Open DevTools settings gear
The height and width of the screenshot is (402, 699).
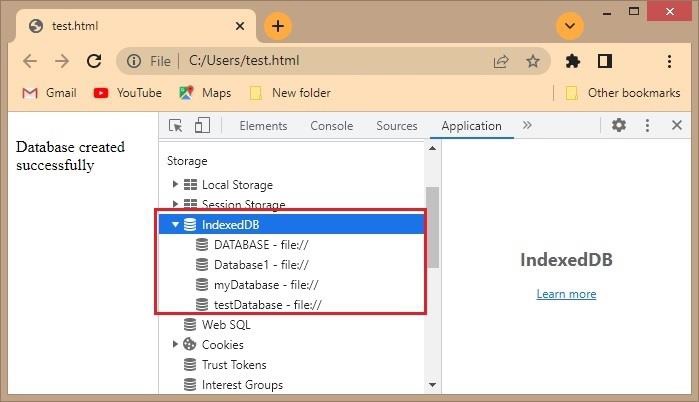619,126
